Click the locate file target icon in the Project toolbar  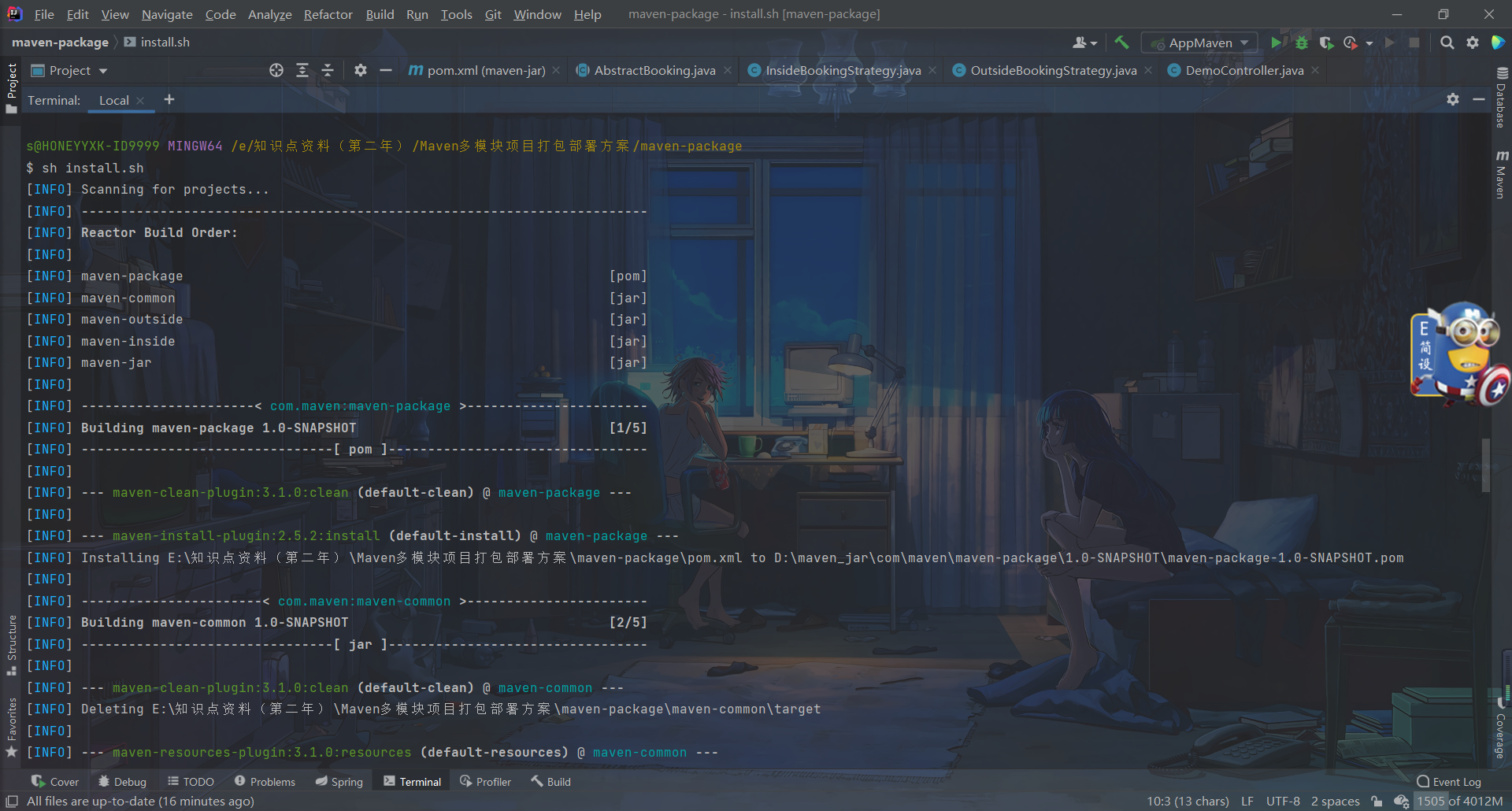pyautogui.click(x=276, y=70)
